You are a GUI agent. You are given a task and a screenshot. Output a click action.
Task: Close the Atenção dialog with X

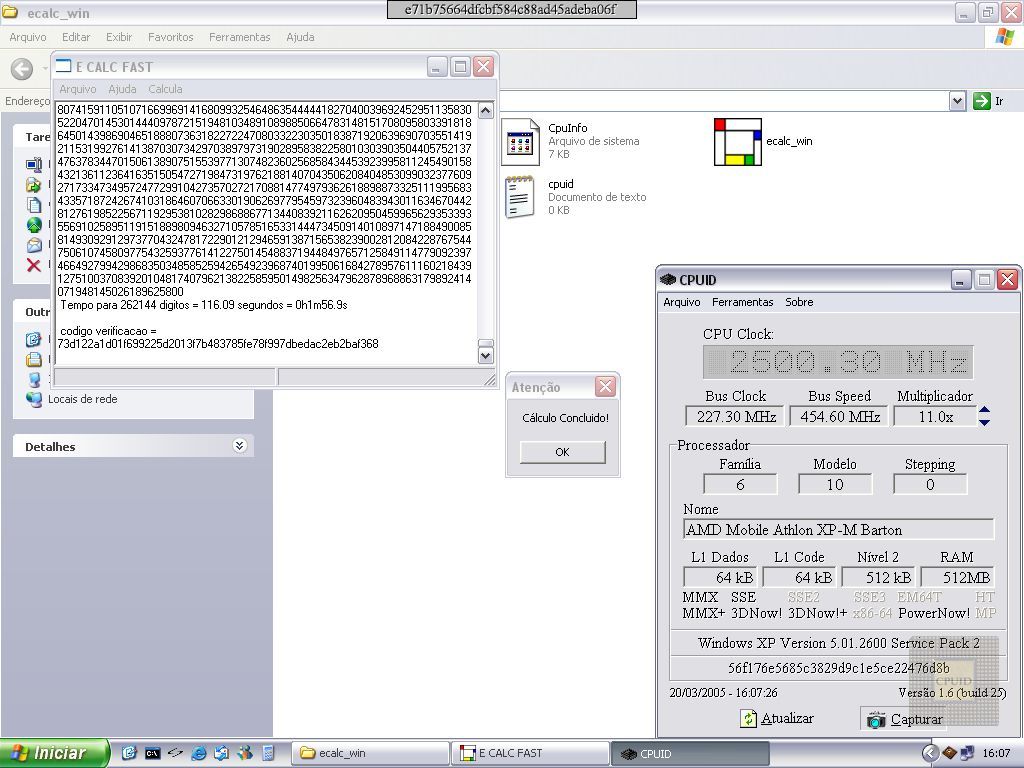605,387
